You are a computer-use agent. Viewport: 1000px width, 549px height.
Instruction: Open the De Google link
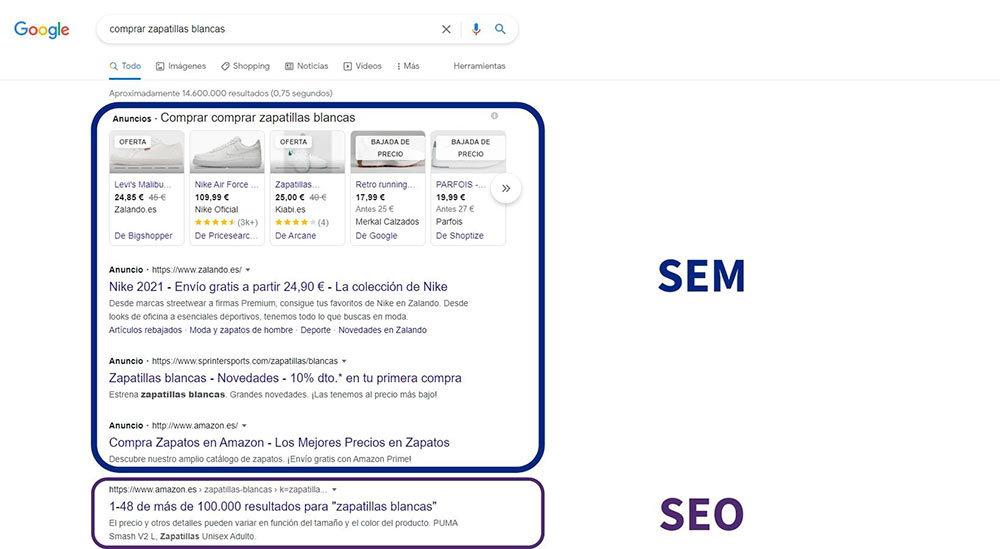[x=376, y=235]
